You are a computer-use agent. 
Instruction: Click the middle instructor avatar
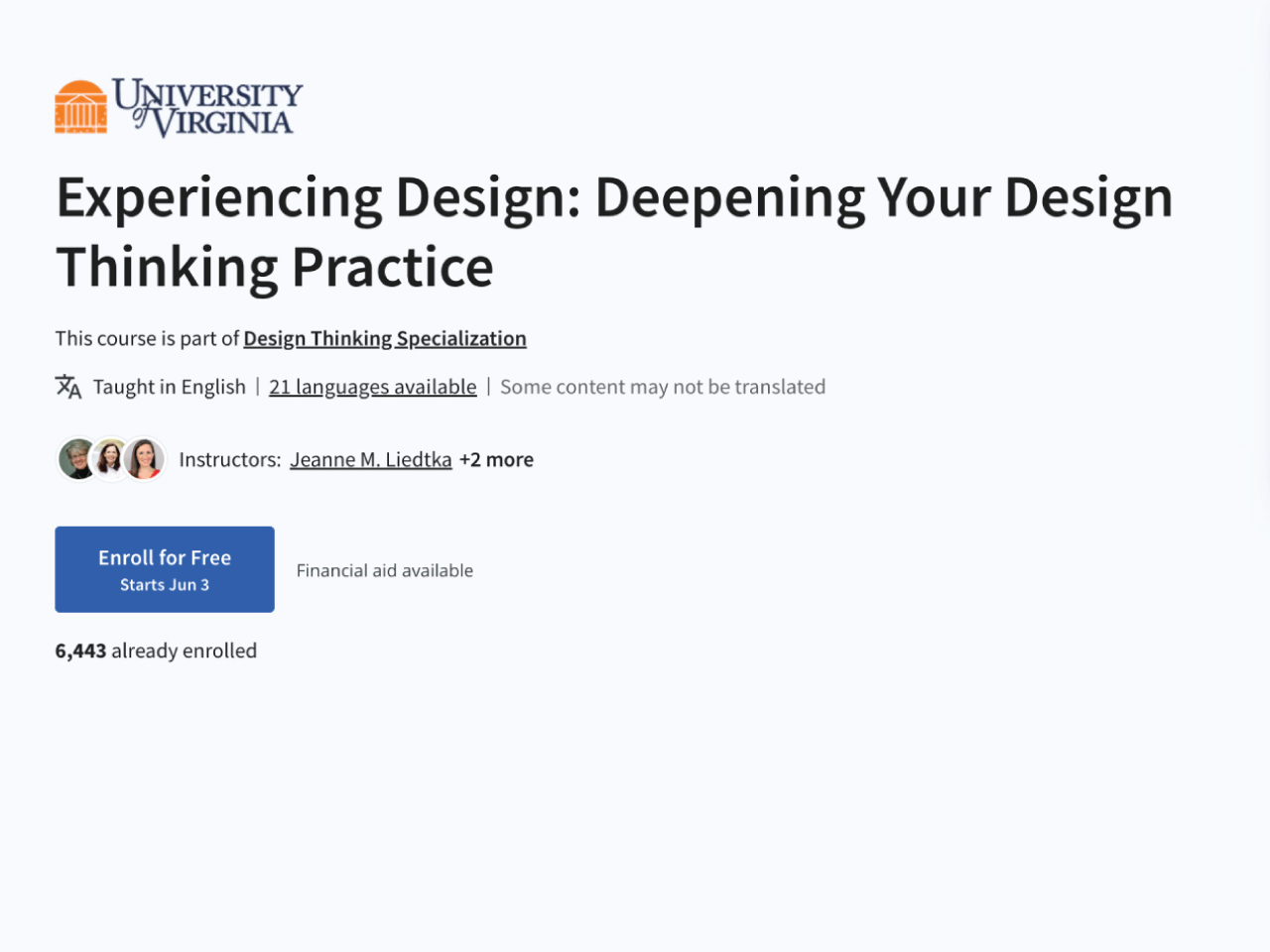pyautogui.click(x=110, y=459)
